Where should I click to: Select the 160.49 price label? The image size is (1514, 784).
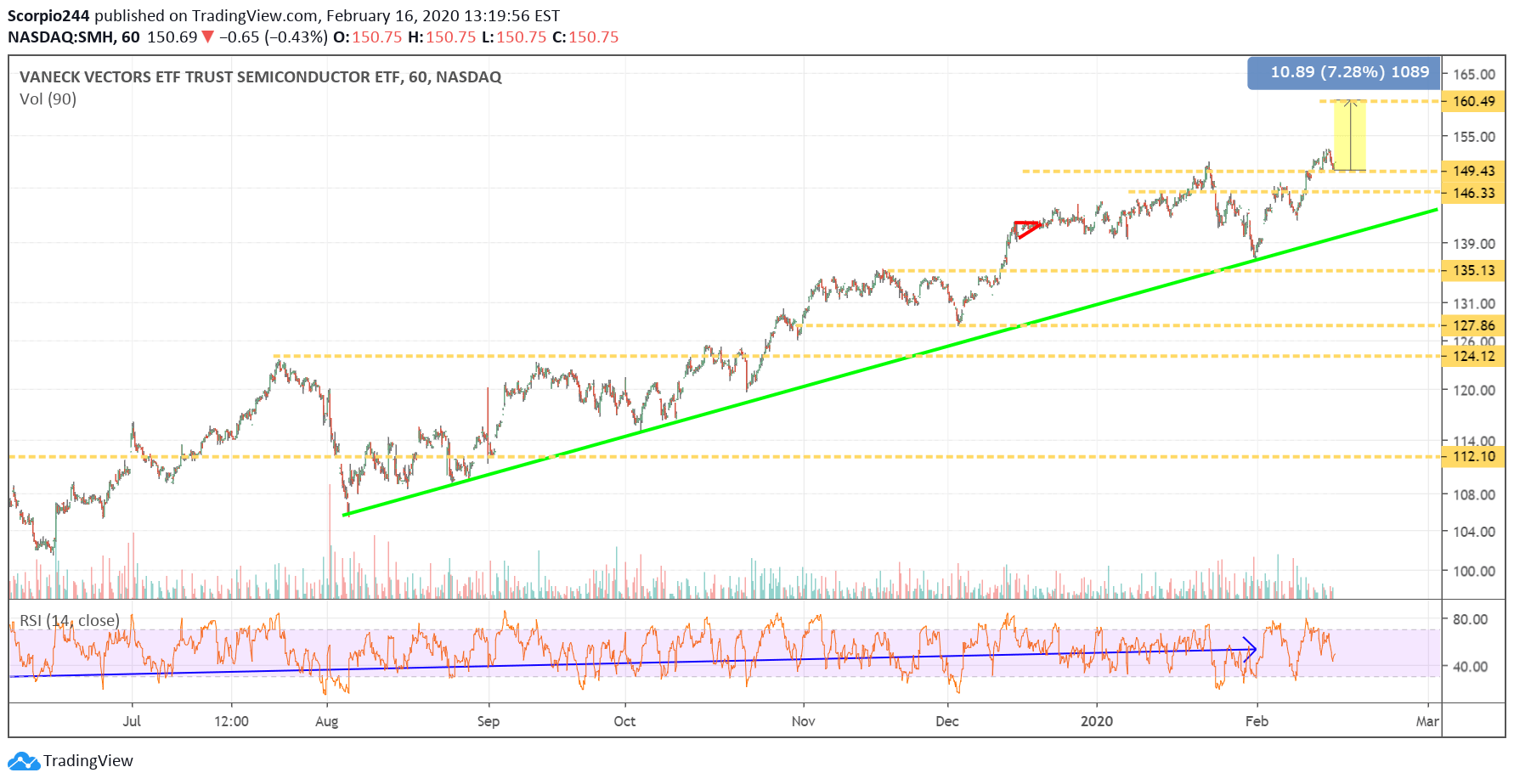click(1473, 101)
